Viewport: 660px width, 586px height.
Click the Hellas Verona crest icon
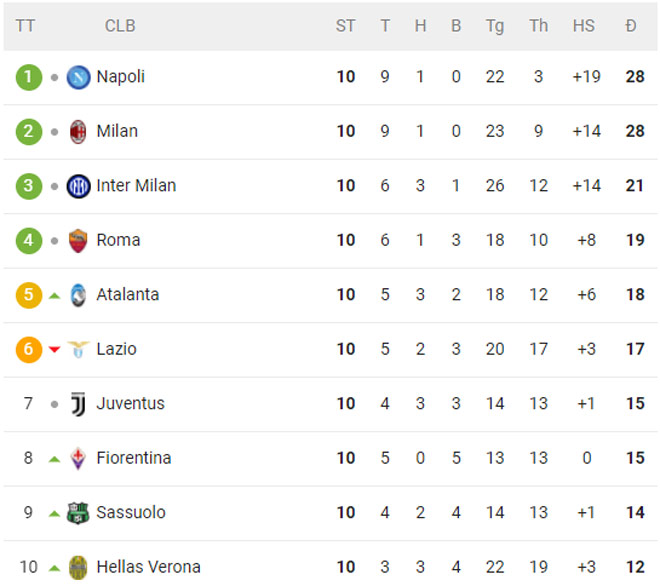[x=78, y=567]
